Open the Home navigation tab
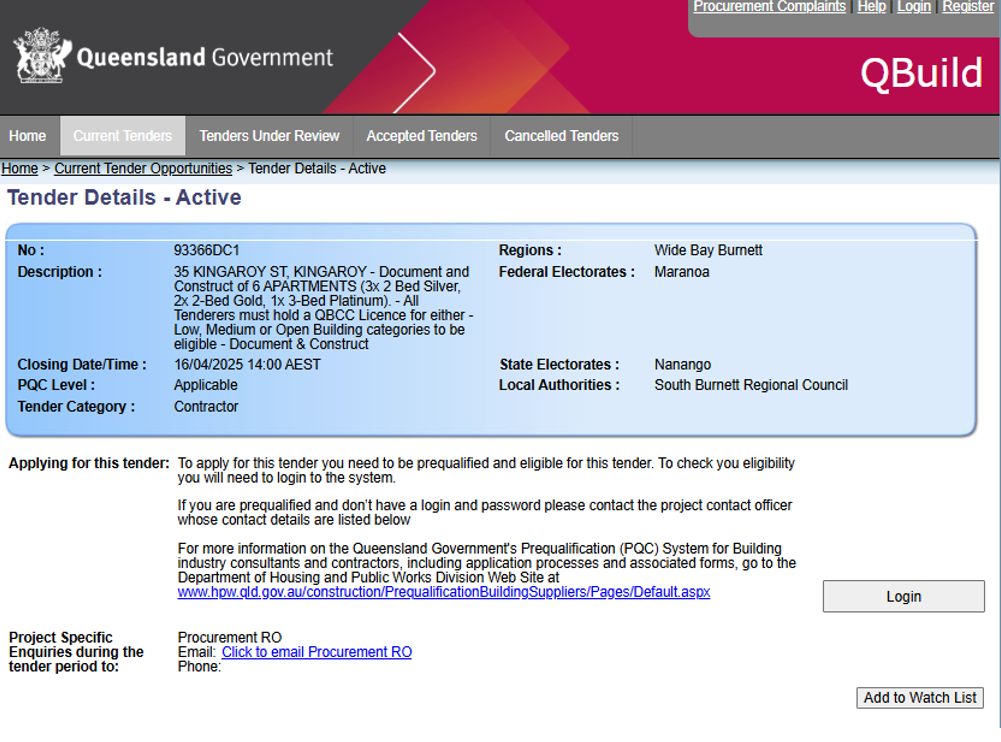The image size is (1001, 742). (x=28, y=136)
